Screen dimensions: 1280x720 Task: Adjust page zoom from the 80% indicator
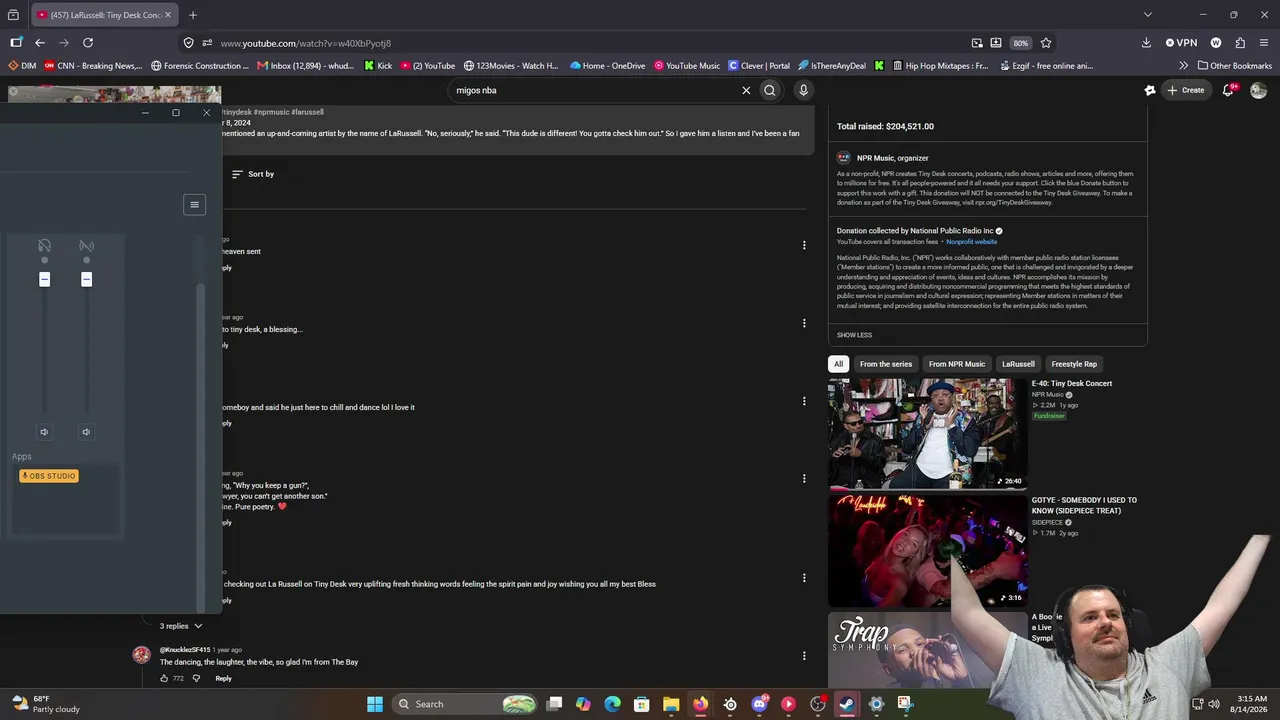(1020, 43)
